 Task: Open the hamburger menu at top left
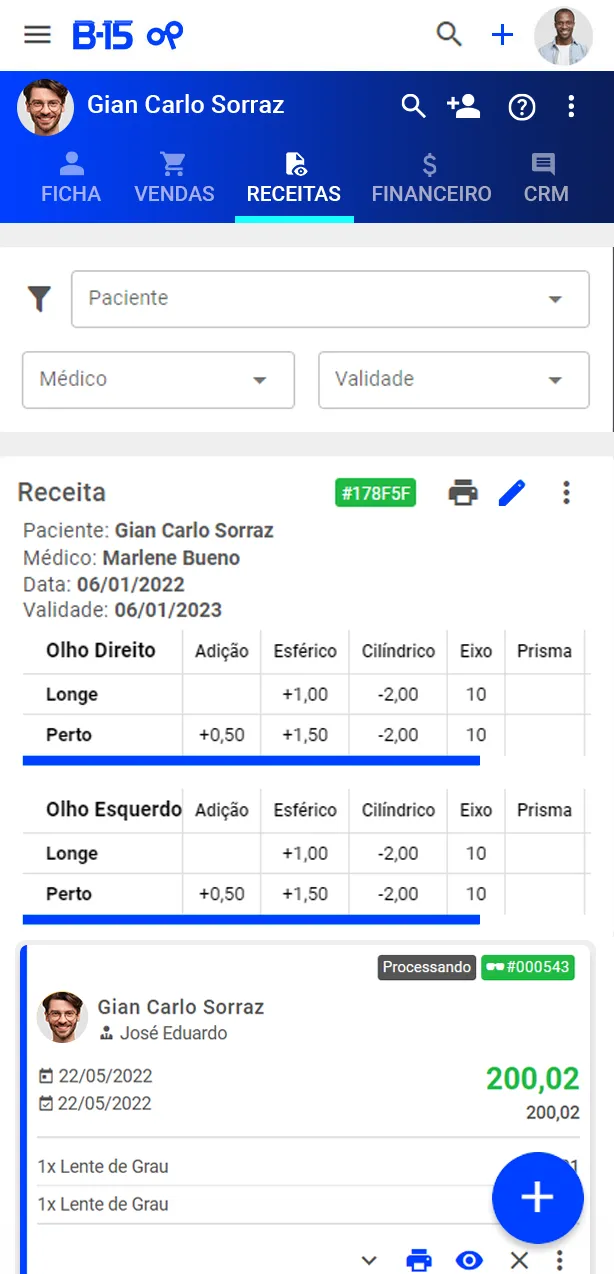tap(37, 33)
